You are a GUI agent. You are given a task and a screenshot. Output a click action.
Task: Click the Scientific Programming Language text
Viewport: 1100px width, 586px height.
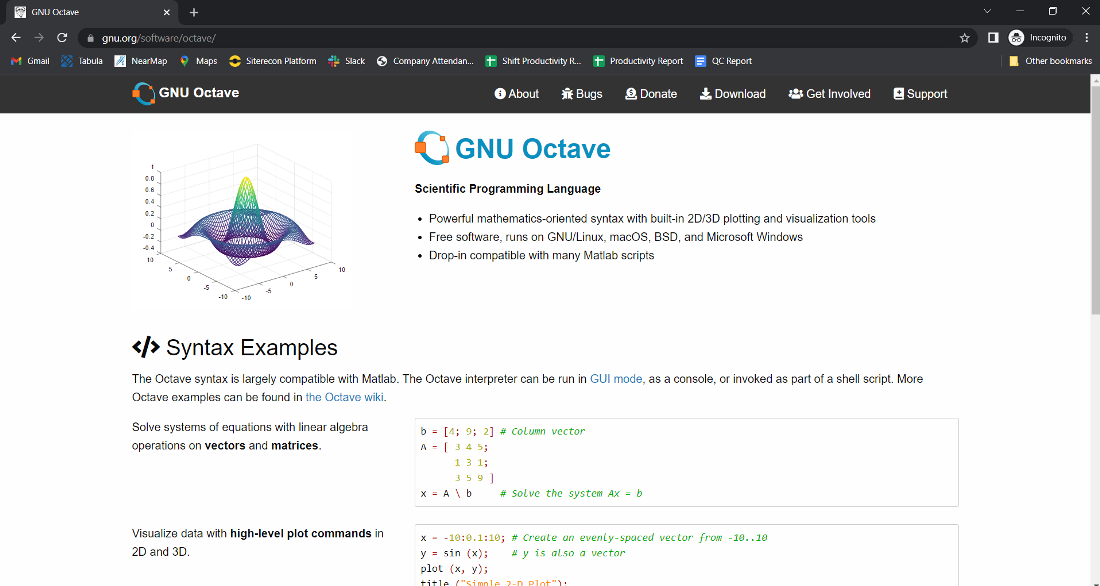tap(507, 189)
